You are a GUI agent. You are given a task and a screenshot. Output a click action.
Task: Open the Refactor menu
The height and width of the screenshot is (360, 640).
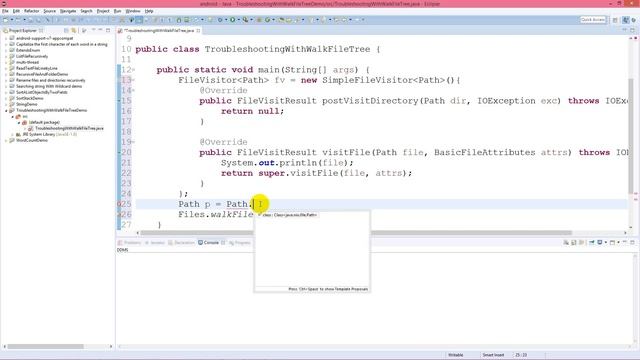31,11
